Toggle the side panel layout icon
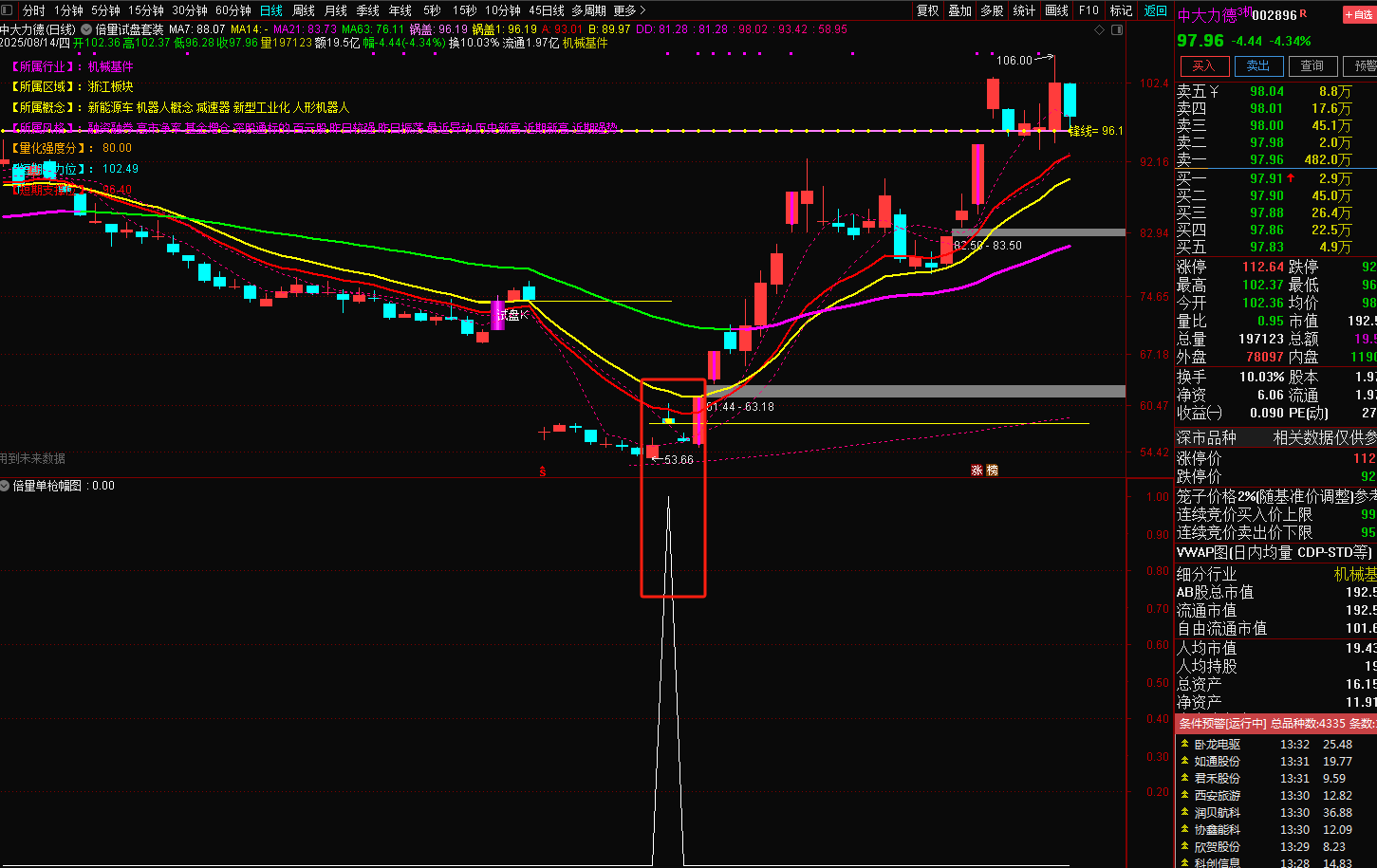Screen dimensions: 1377x868 (1116, 29)
